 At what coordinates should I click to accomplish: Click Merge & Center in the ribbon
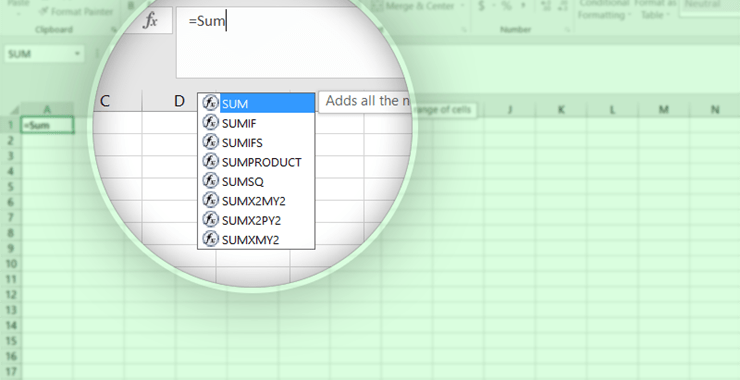point(413,6)
